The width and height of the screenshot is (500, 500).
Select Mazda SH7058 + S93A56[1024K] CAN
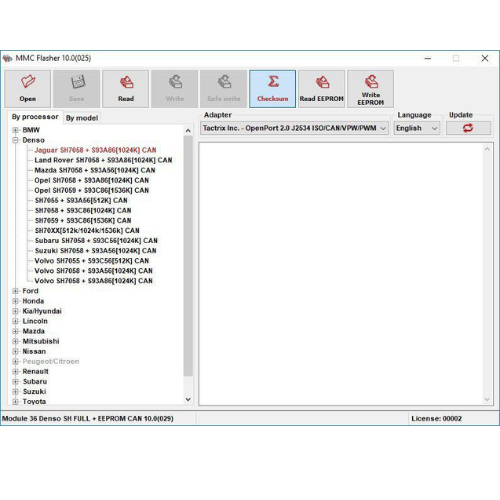[x=95, y=170]
